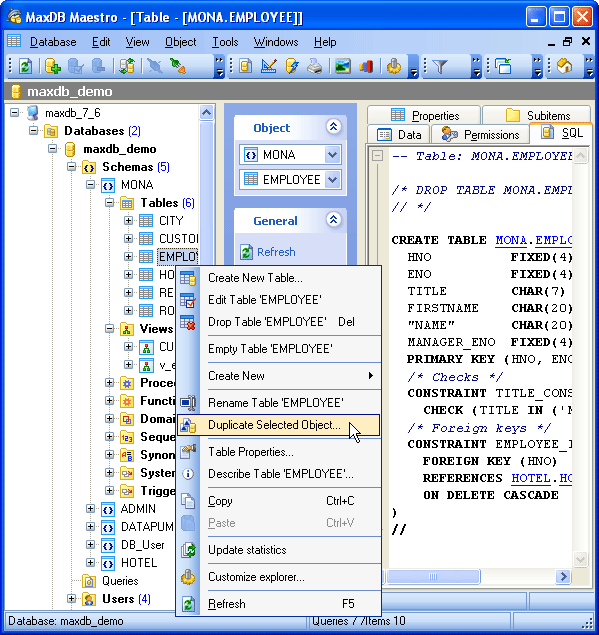Click the explorer tree scroll-up arrow
Screen dimensions: 599x635
click(x=207, y=112)
